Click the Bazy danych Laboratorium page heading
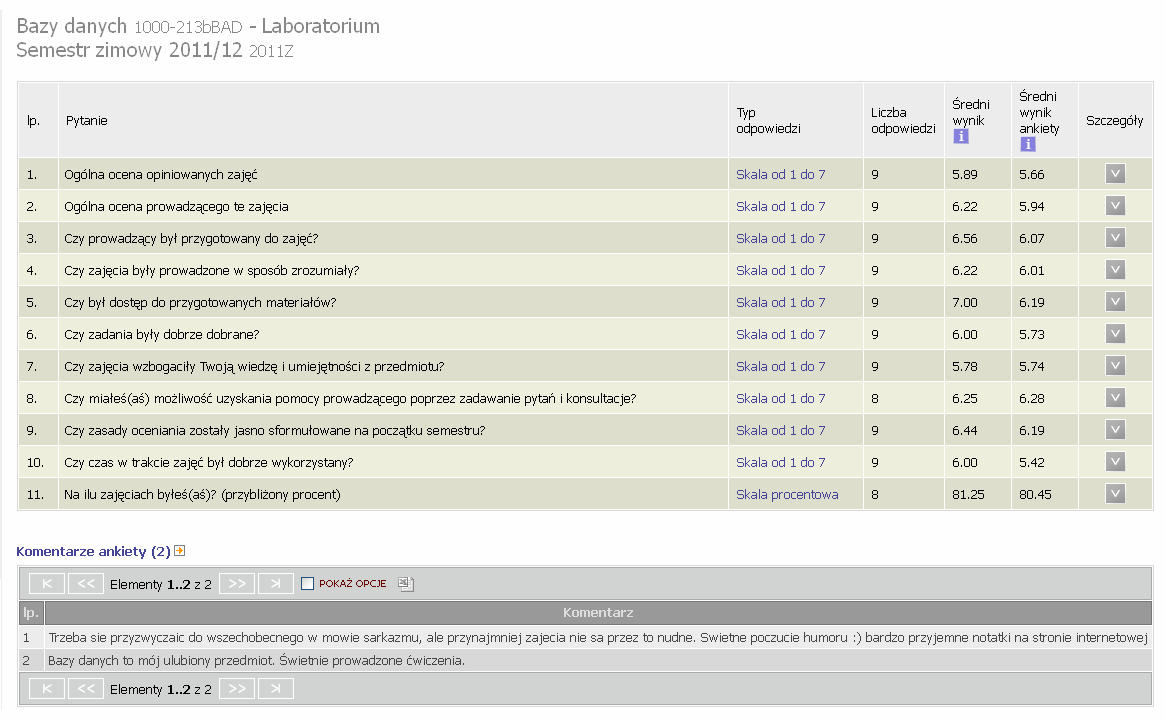The height and width of the screenshot is (720, 1166). (x=198, y=26)
